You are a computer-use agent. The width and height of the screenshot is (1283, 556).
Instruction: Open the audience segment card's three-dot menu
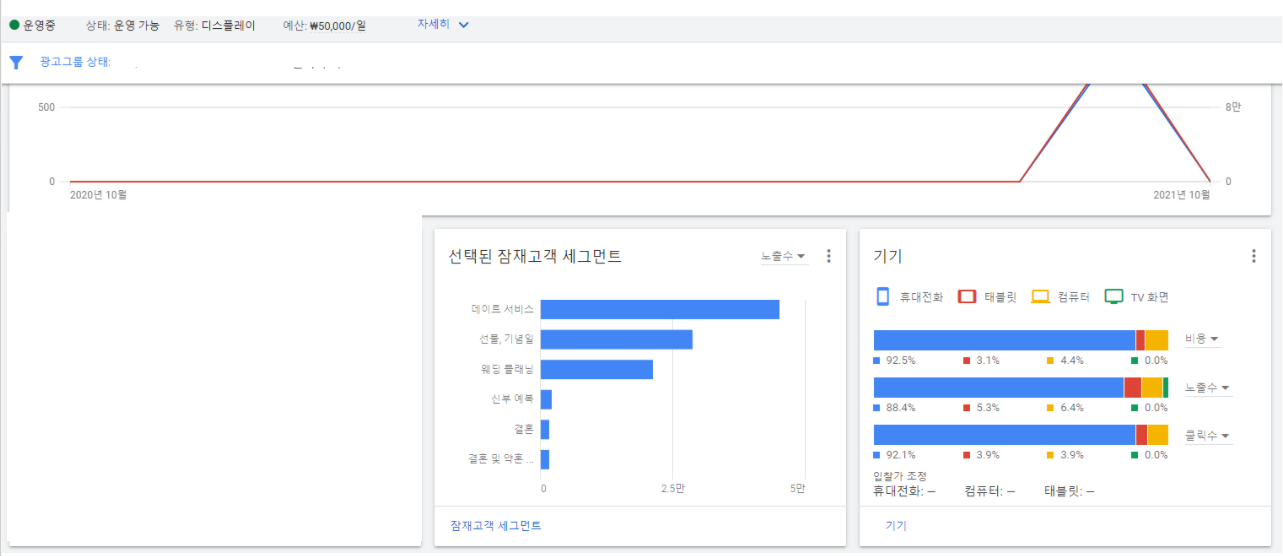tap(828, 256)
